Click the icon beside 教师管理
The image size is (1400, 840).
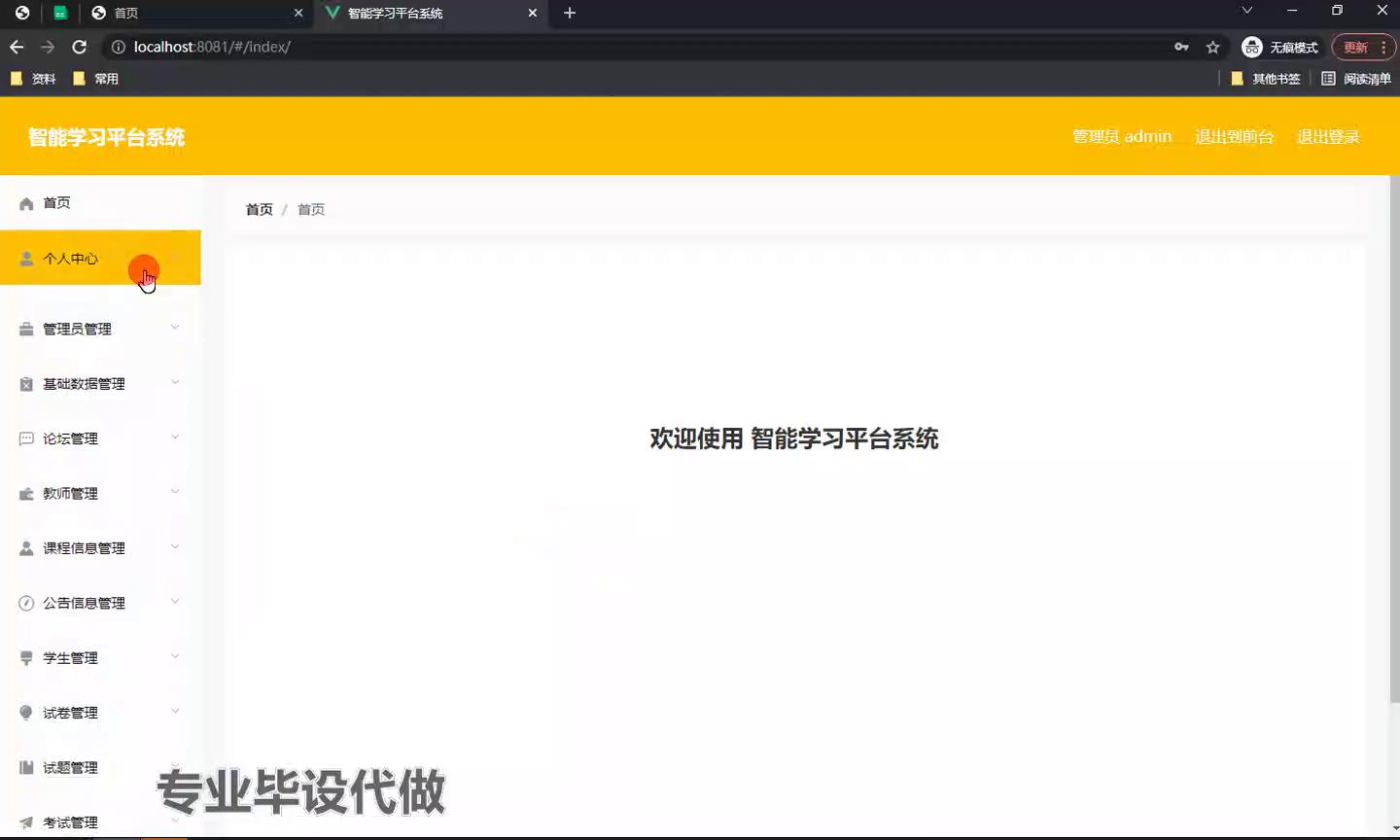coord(26,494)
